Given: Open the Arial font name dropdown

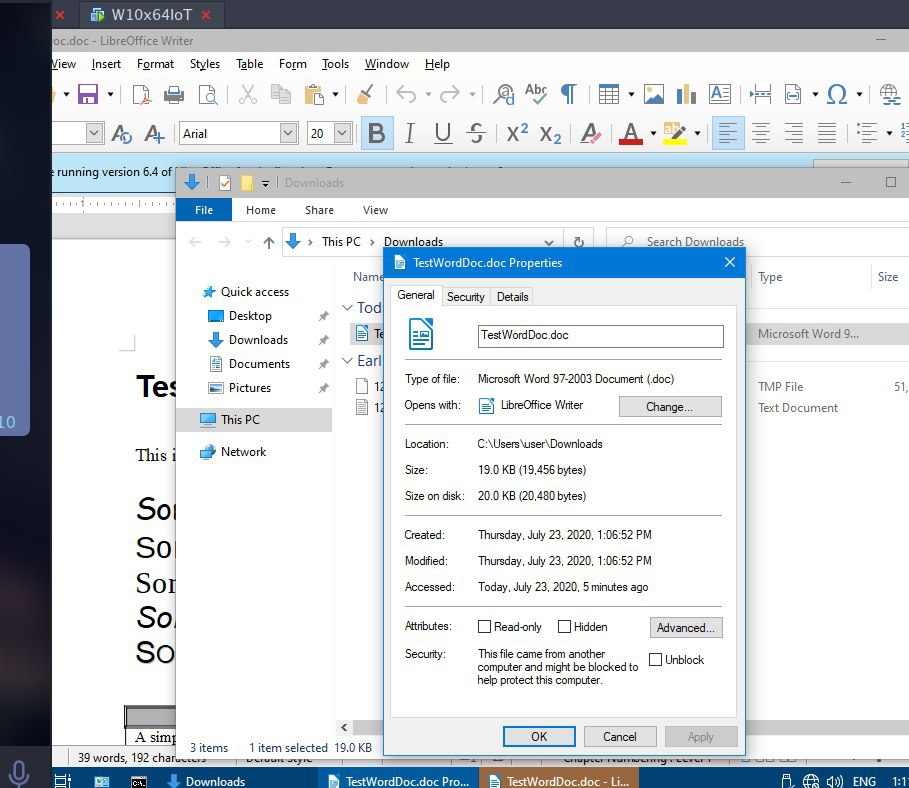Looking at the screenshot, I should tap(288, 133).
